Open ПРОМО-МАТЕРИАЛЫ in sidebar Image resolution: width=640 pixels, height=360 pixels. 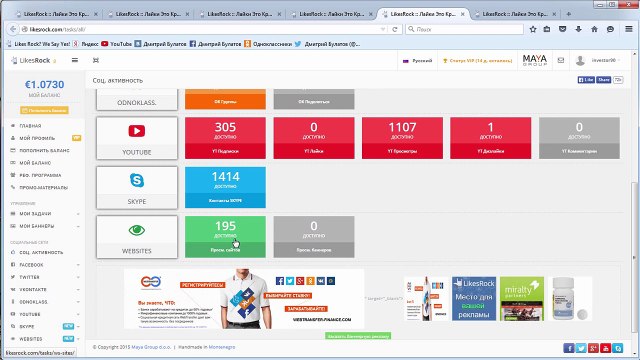click(44, 188)
